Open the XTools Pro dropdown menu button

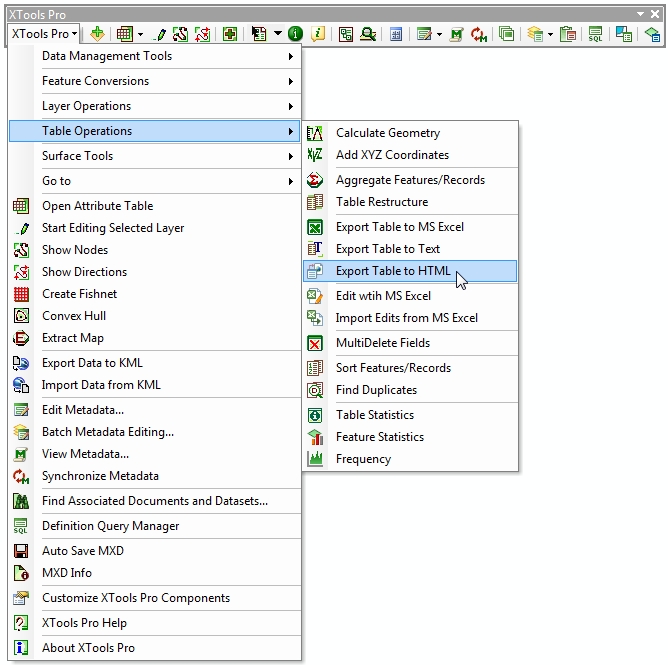(x=43, y=34)
